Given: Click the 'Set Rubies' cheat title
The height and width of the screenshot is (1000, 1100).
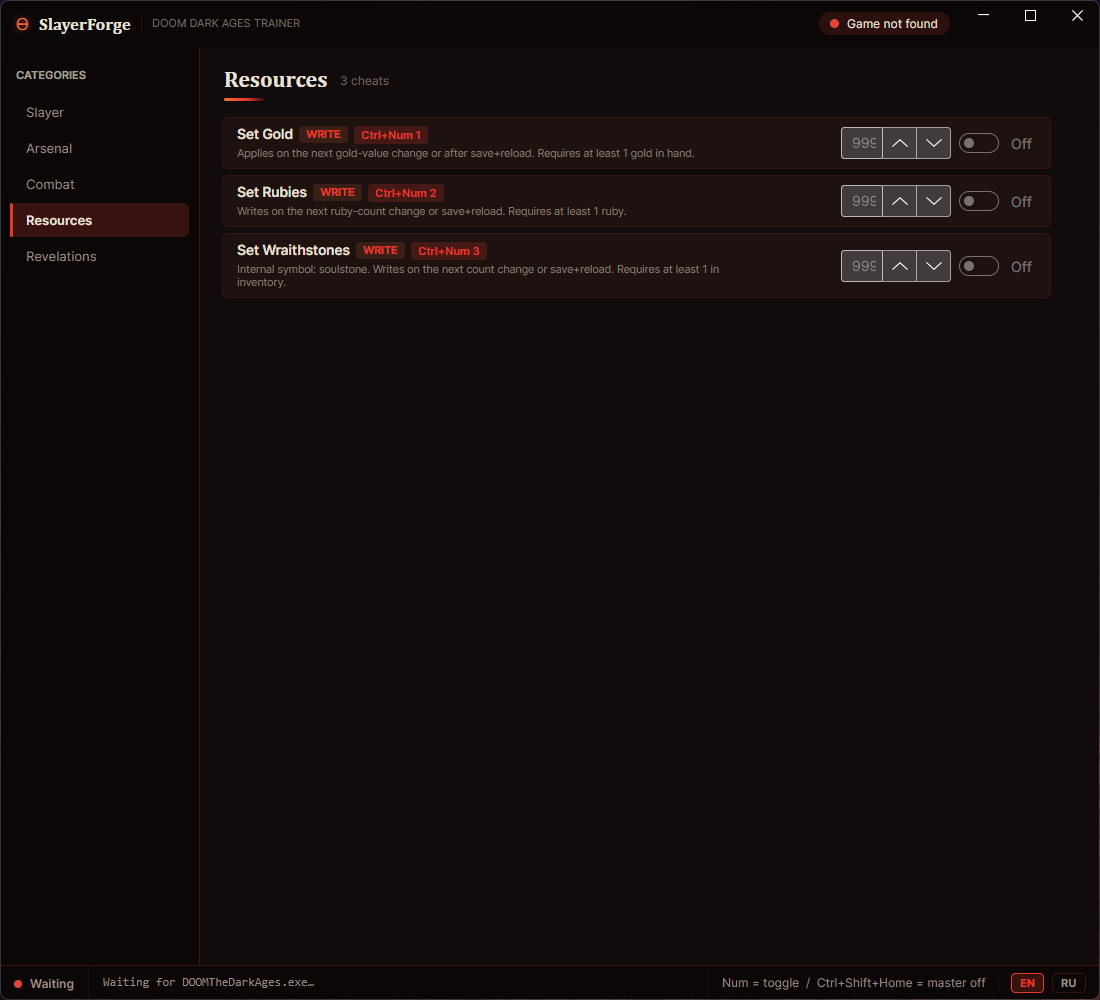Looking at the screenshot, I should [271, 192].
